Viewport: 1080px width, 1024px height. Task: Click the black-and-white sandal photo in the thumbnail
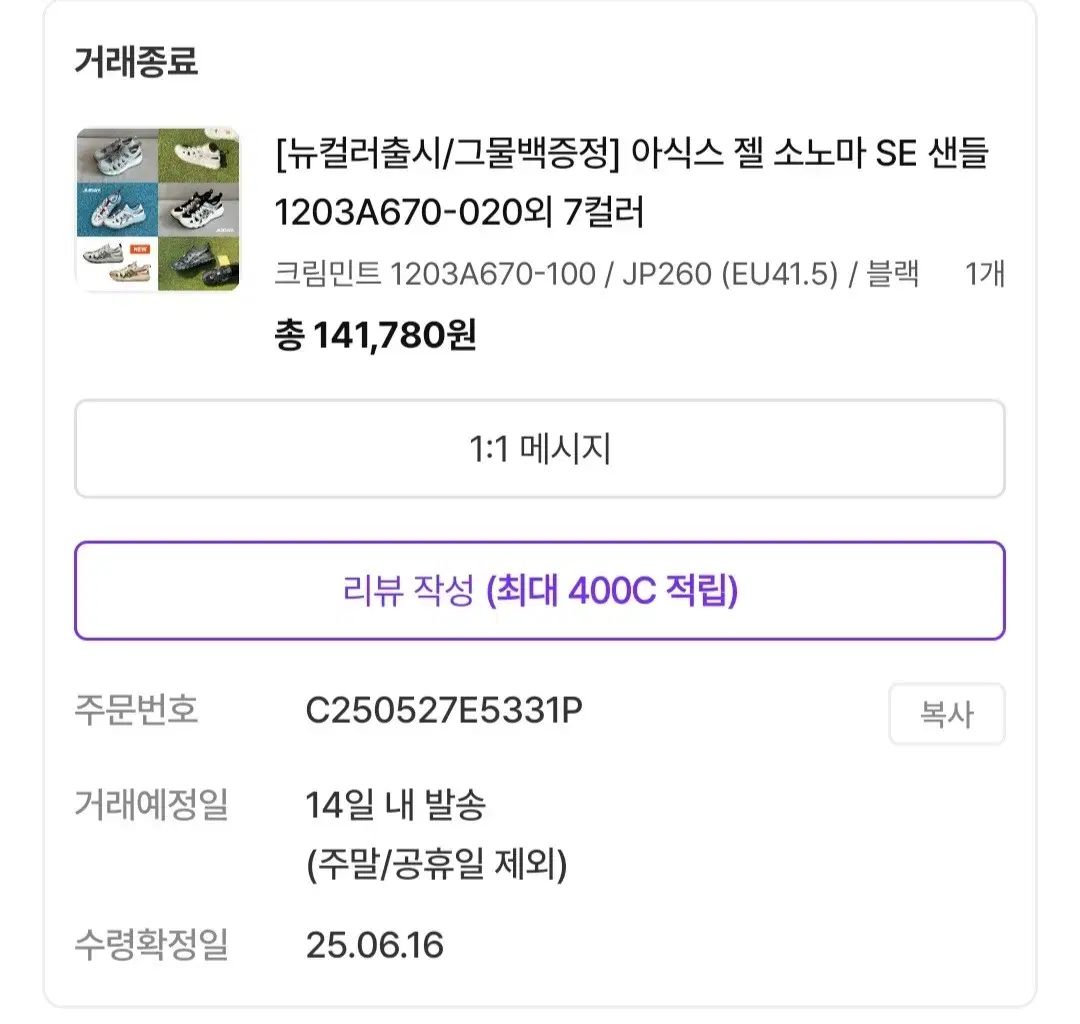point(199,208)
